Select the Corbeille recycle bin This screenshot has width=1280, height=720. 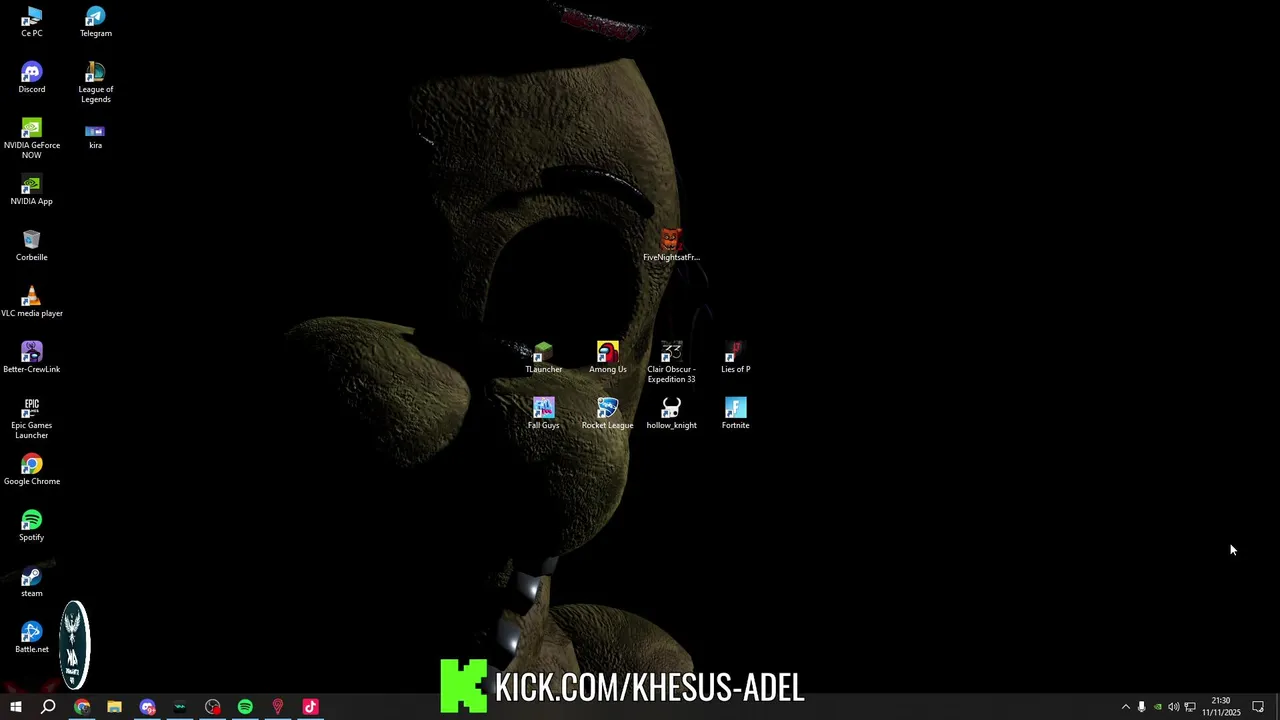click(x=32, y=246)
